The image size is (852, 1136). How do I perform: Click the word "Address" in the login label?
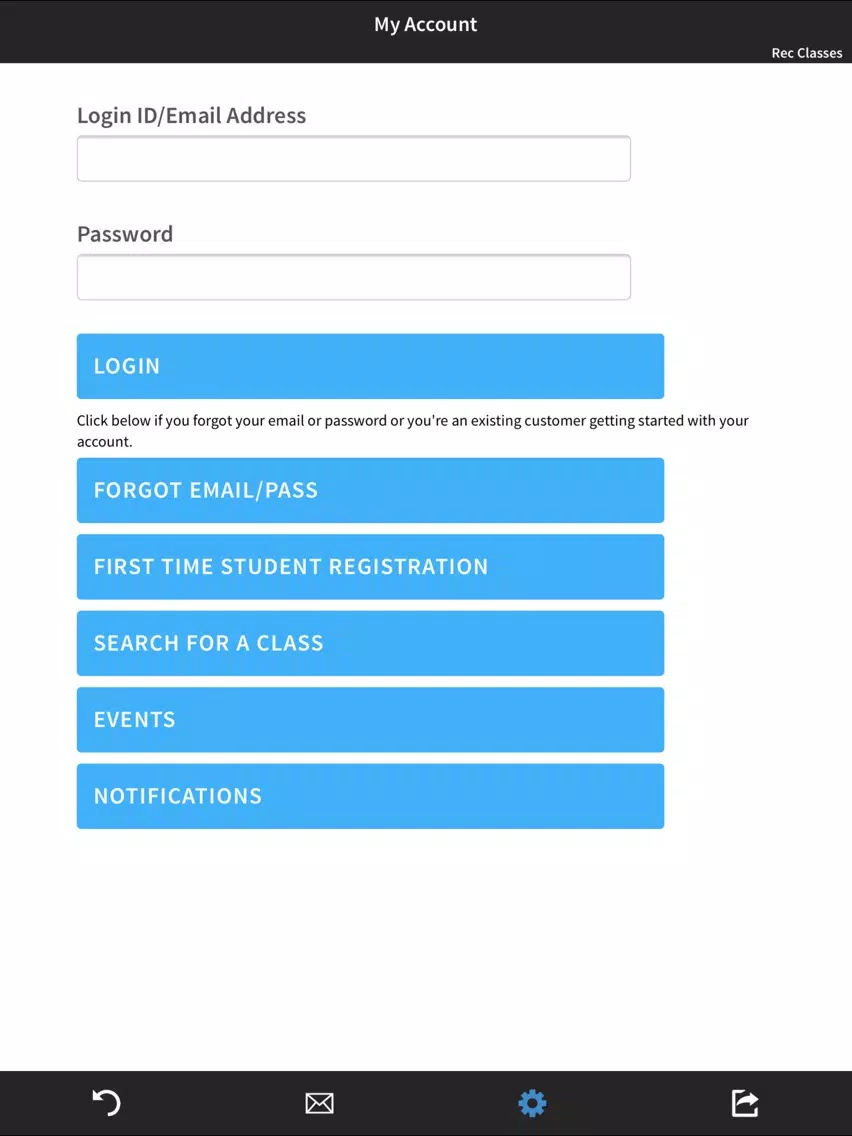(x=266, y=115)
